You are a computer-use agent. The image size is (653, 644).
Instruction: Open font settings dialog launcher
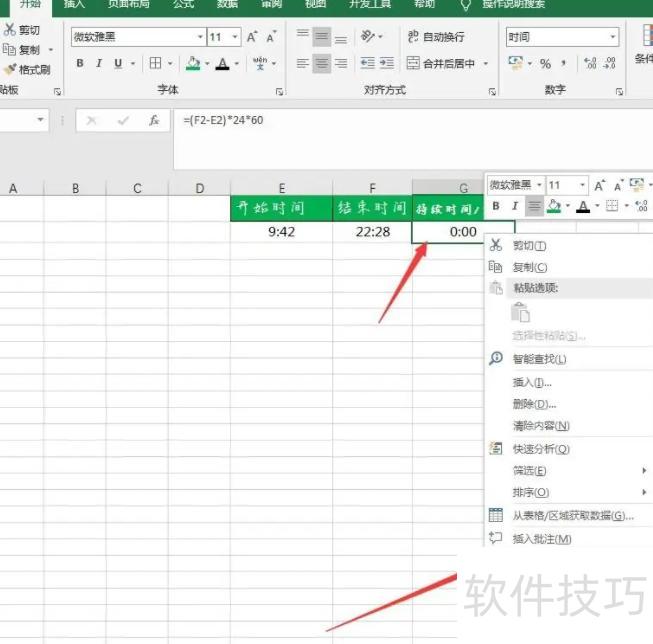point(279,91)
